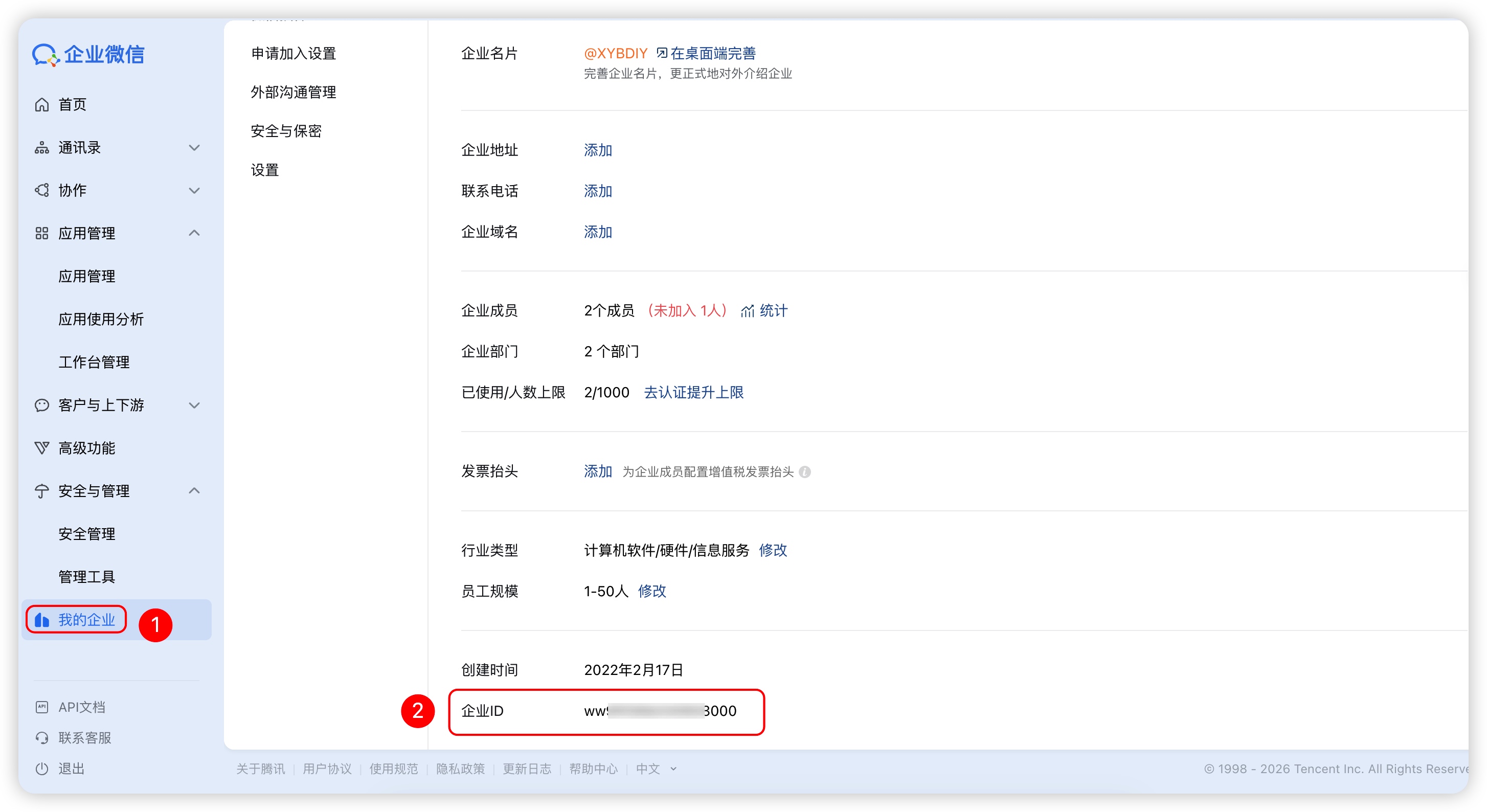
Task: Open 应用使用分析 in sidebar
Action: click(101, 319)
